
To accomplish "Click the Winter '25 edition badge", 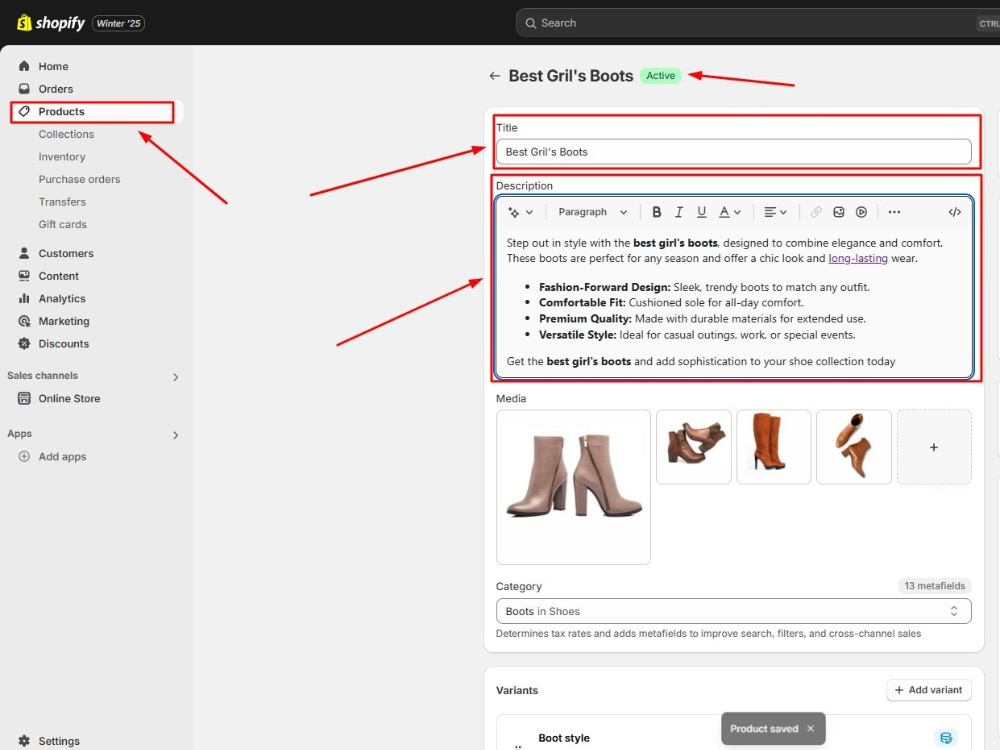I will pyautogui.click(x=119, y=24).
